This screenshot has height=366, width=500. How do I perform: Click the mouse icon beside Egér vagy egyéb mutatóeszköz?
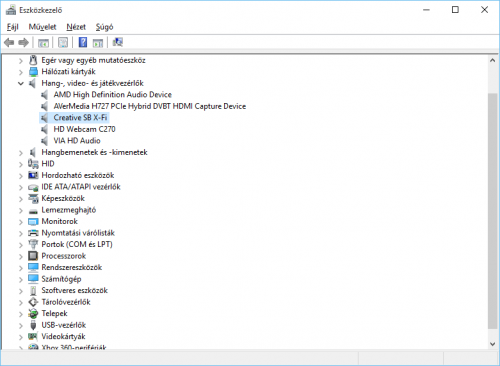[x=33, y=60]
